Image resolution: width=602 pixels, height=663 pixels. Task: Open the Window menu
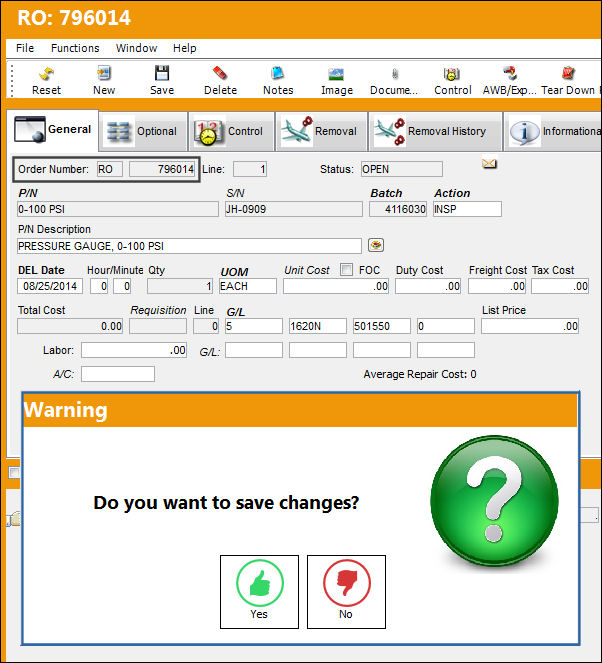coord(137,48)
